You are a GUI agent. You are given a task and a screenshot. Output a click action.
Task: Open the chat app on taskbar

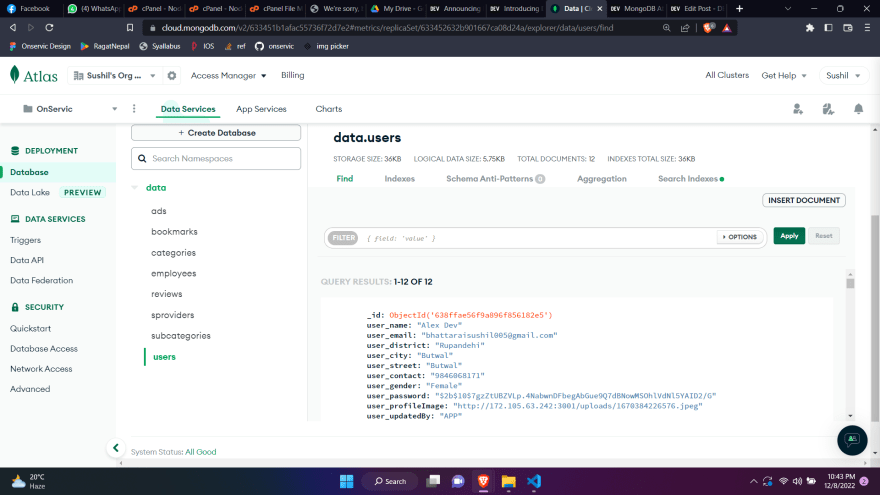(458, 481)
